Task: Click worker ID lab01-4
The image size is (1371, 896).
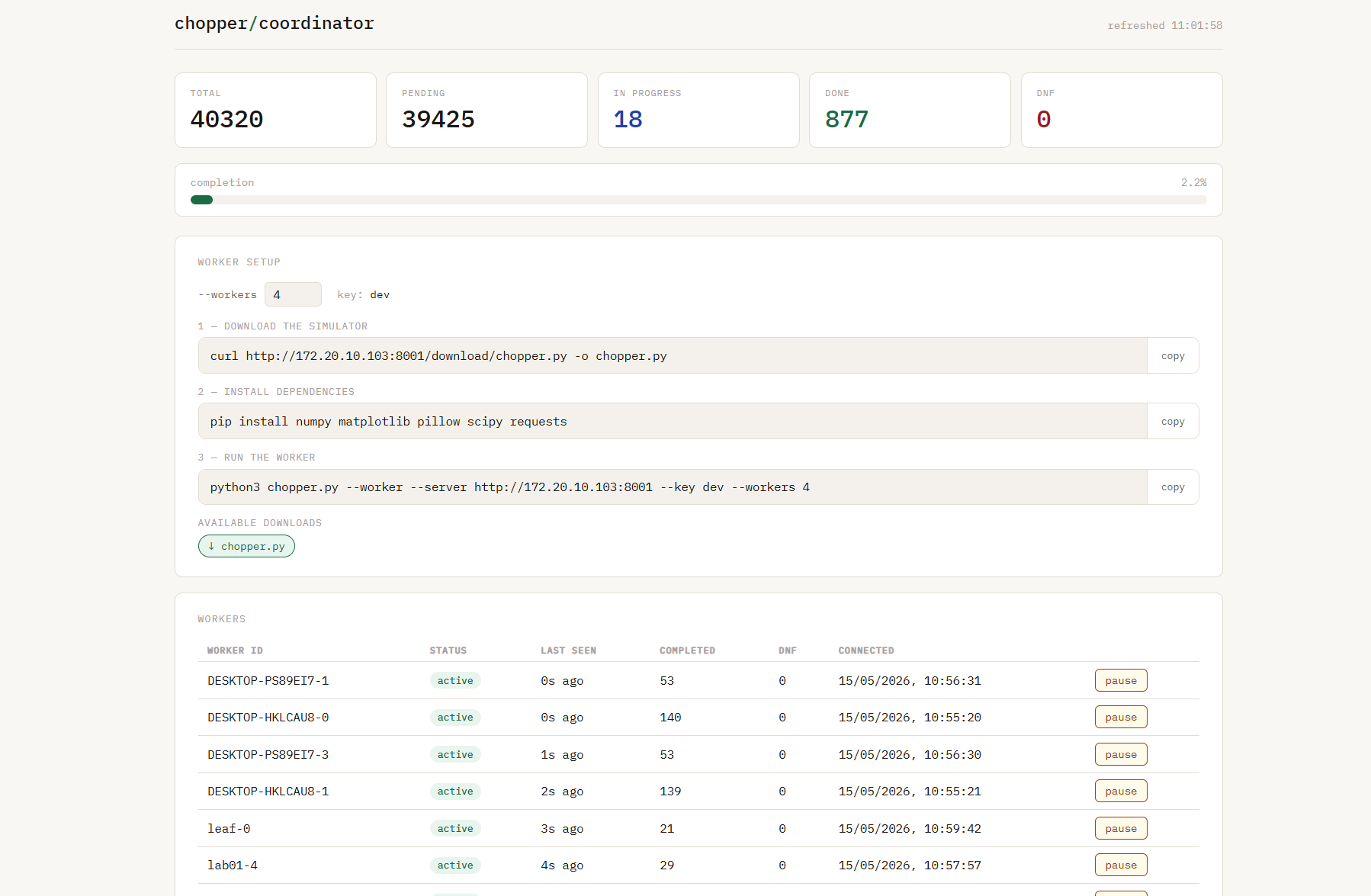Action: pos(233,865)
